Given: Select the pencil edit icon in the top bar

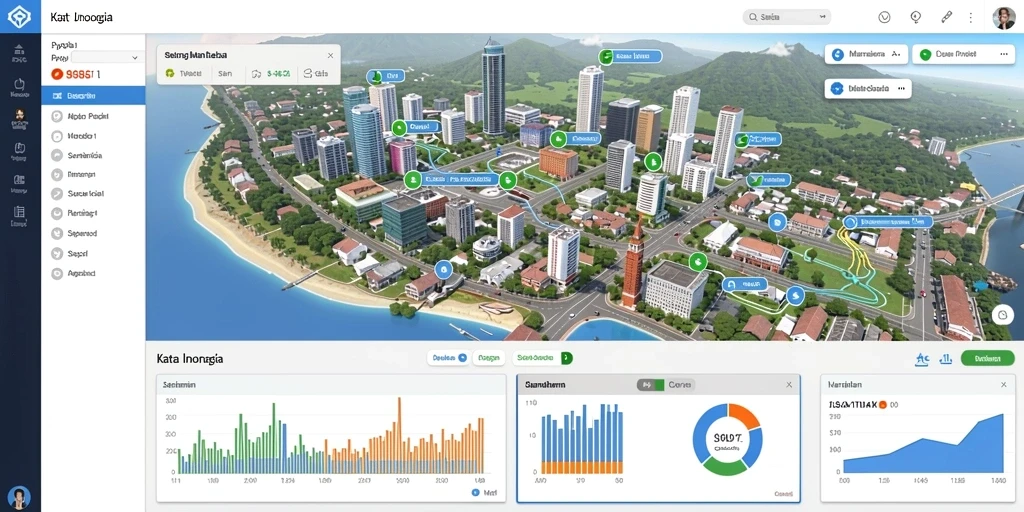Looking at the screenshot, I should tap(946, 17).
